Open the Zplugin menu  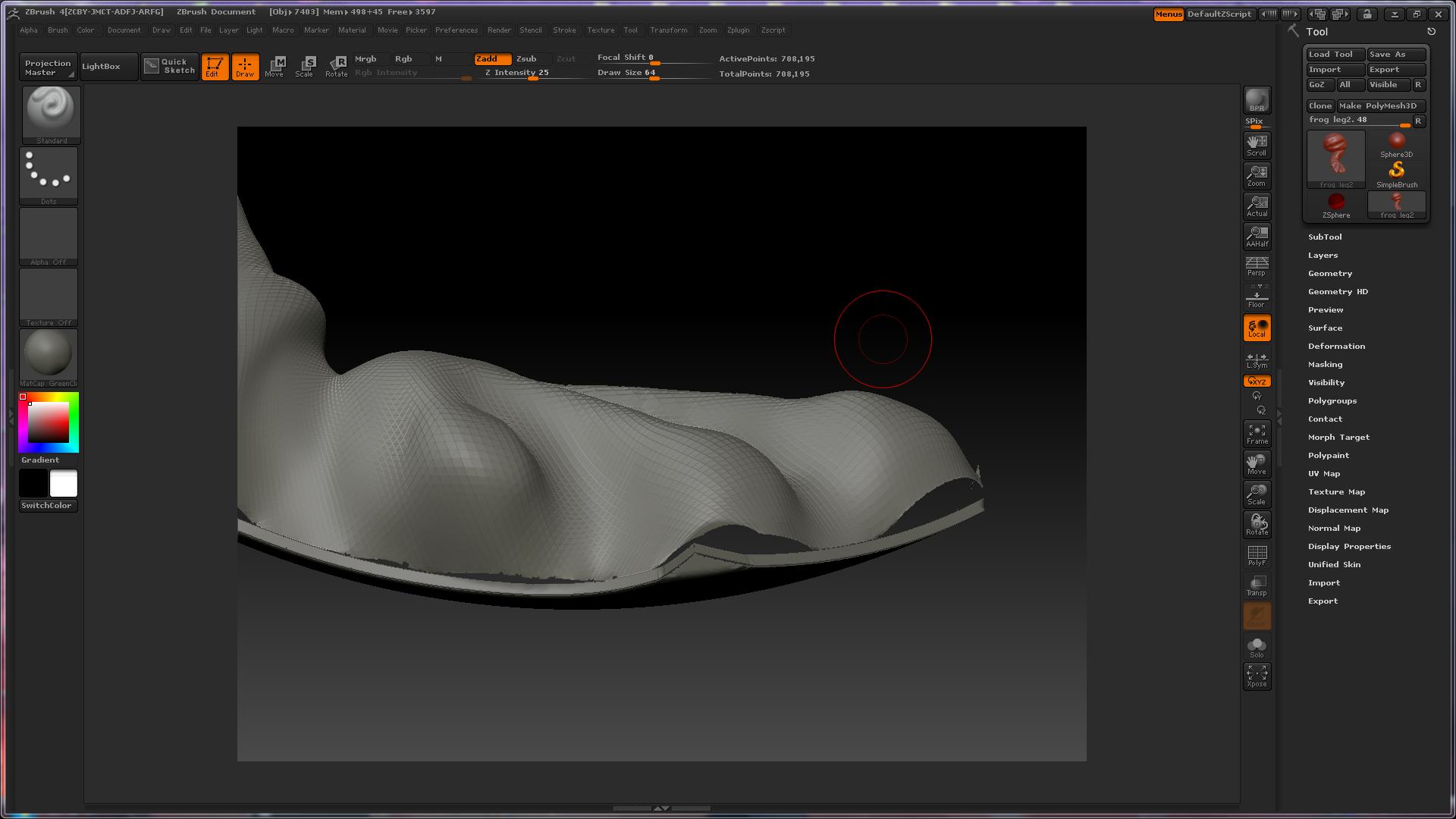(737, 30)
